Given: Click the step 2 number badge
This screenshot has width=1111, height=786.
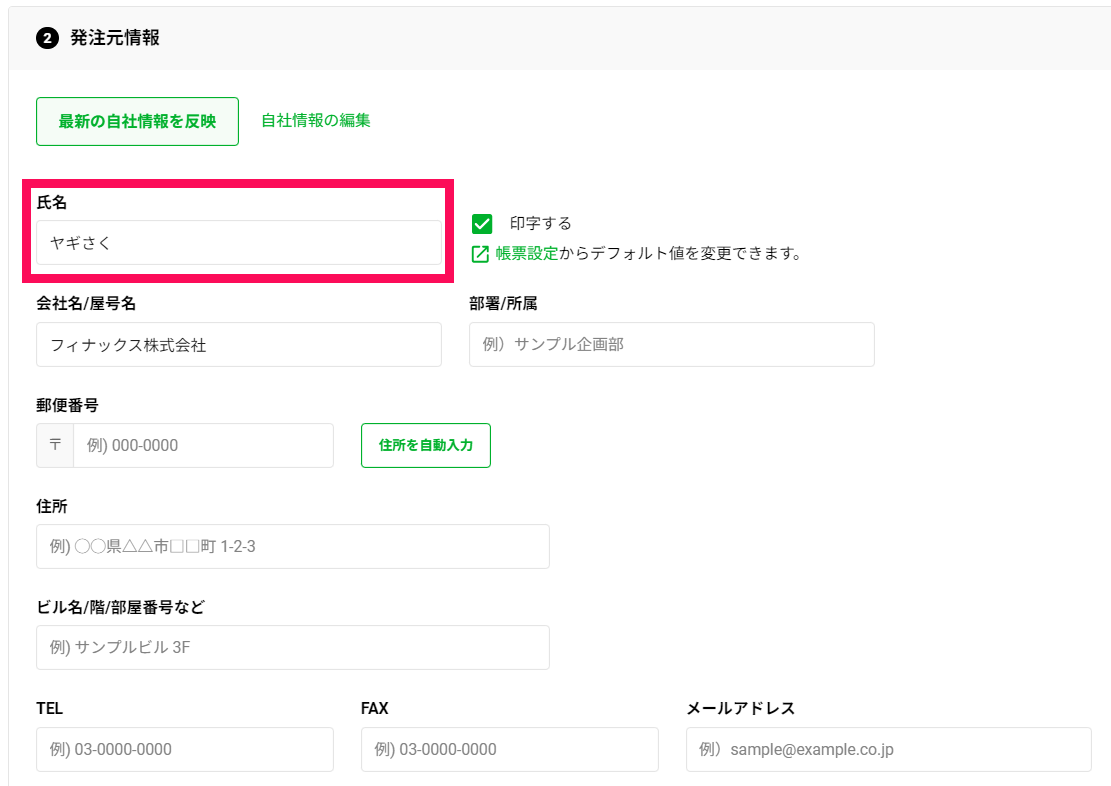Looking at the screenshot, I should [47, 39].
